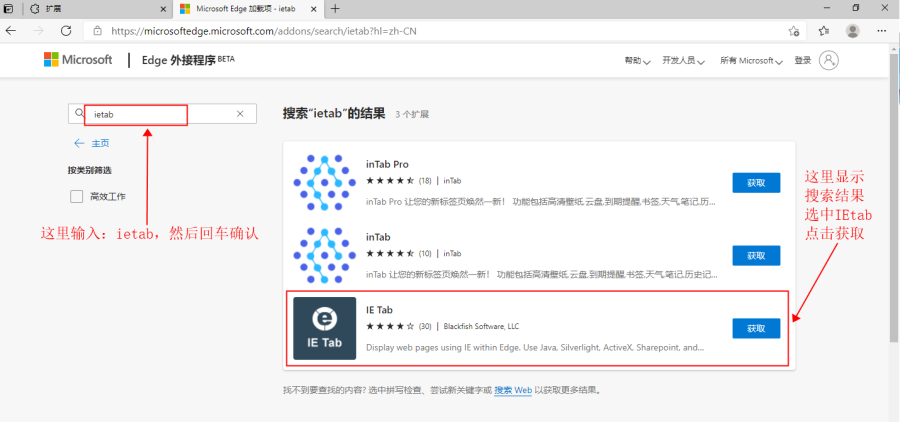Click the browser Forward arrow

[38, 31]
